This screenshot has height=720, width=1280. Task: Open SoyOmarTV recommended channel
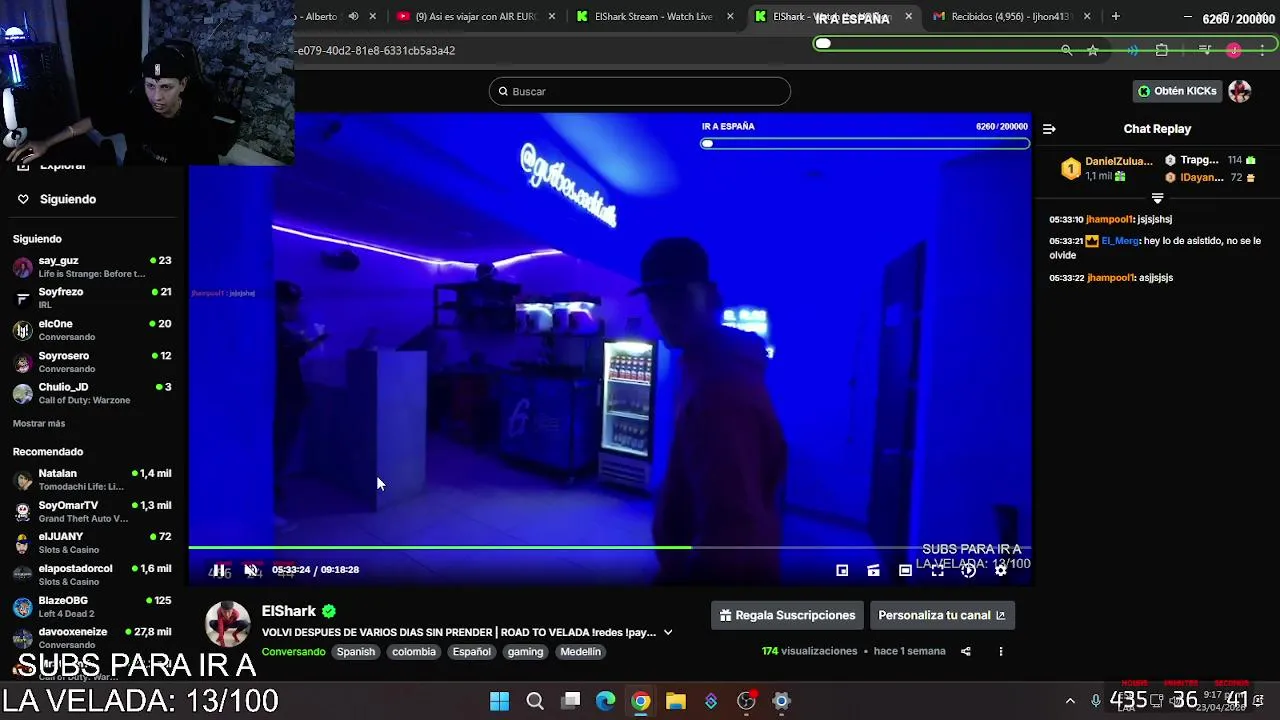[x=92, y=511]
